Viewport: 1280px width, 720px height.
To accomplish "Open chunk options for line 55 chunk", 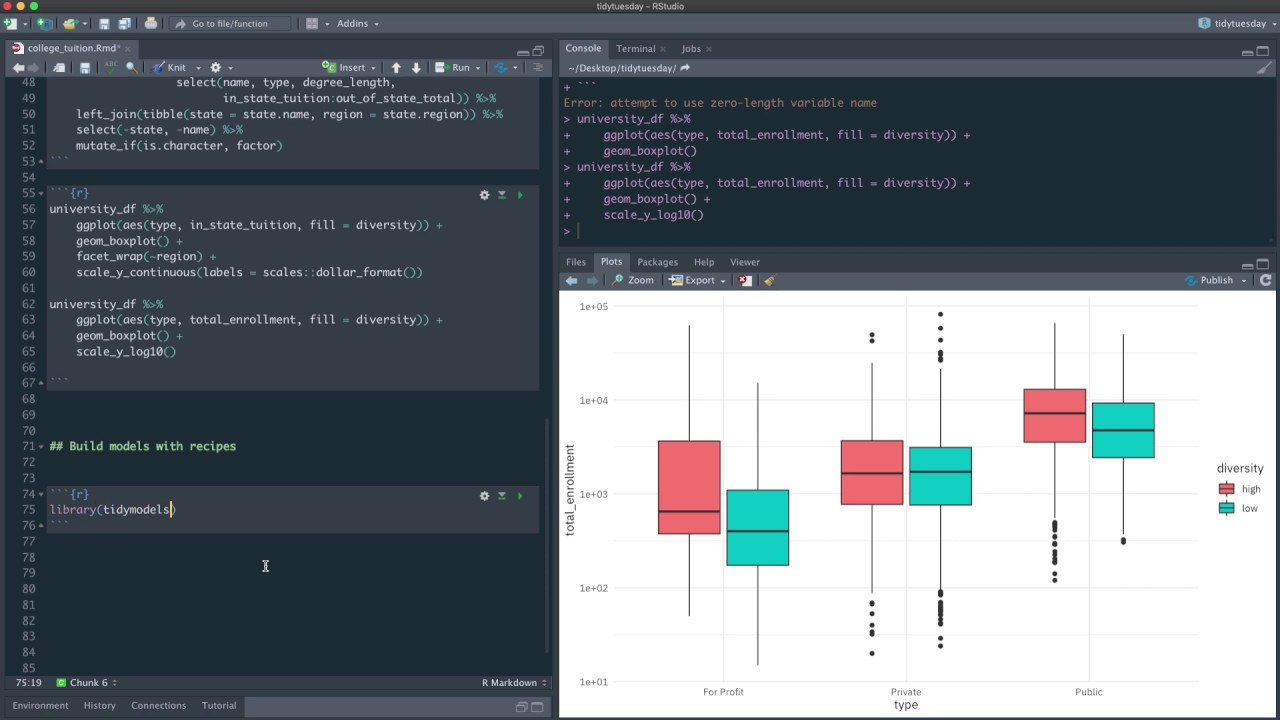I will point(484,195).
